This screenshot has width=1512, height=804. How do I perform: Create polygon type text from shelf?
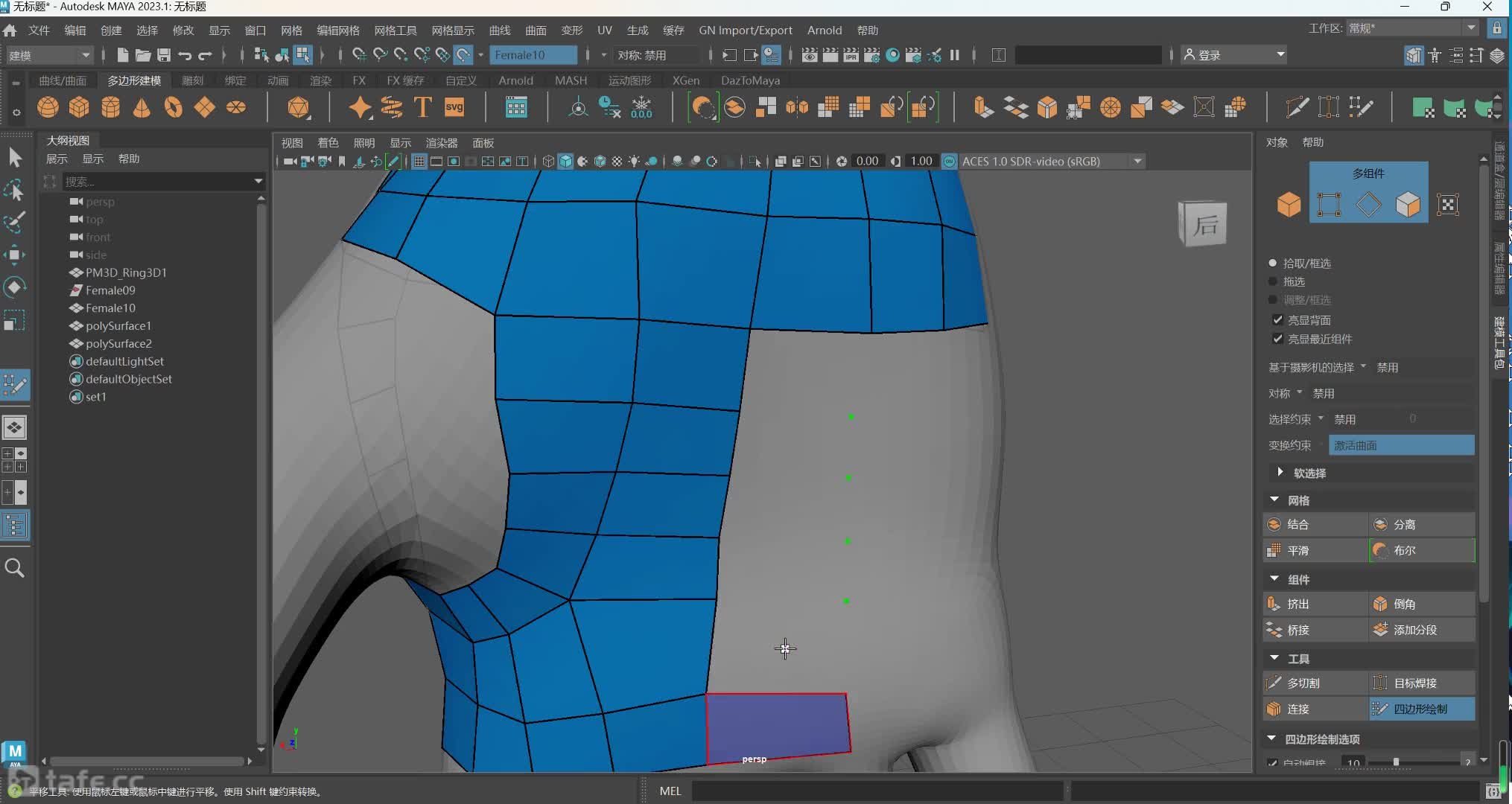[x=422, y=107]
